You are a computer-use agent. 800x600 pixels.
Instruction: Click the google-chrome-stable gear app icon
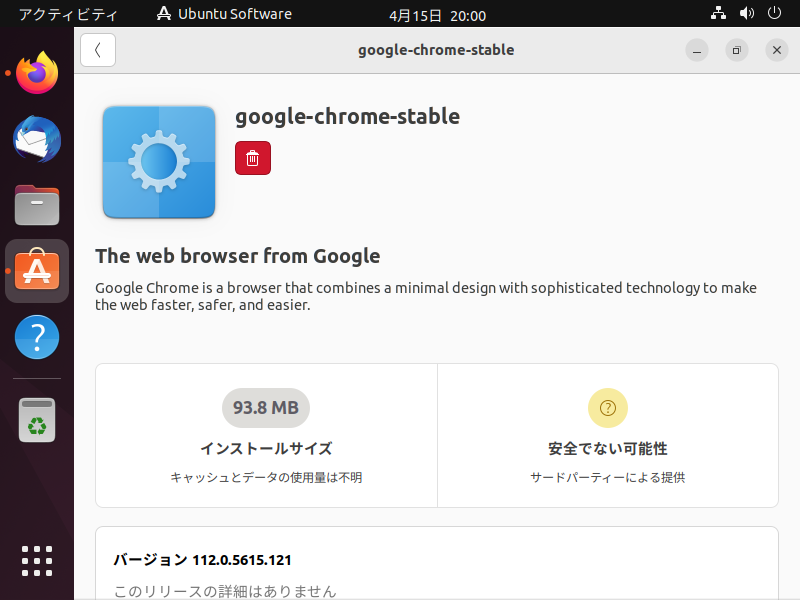click(159, 162)
